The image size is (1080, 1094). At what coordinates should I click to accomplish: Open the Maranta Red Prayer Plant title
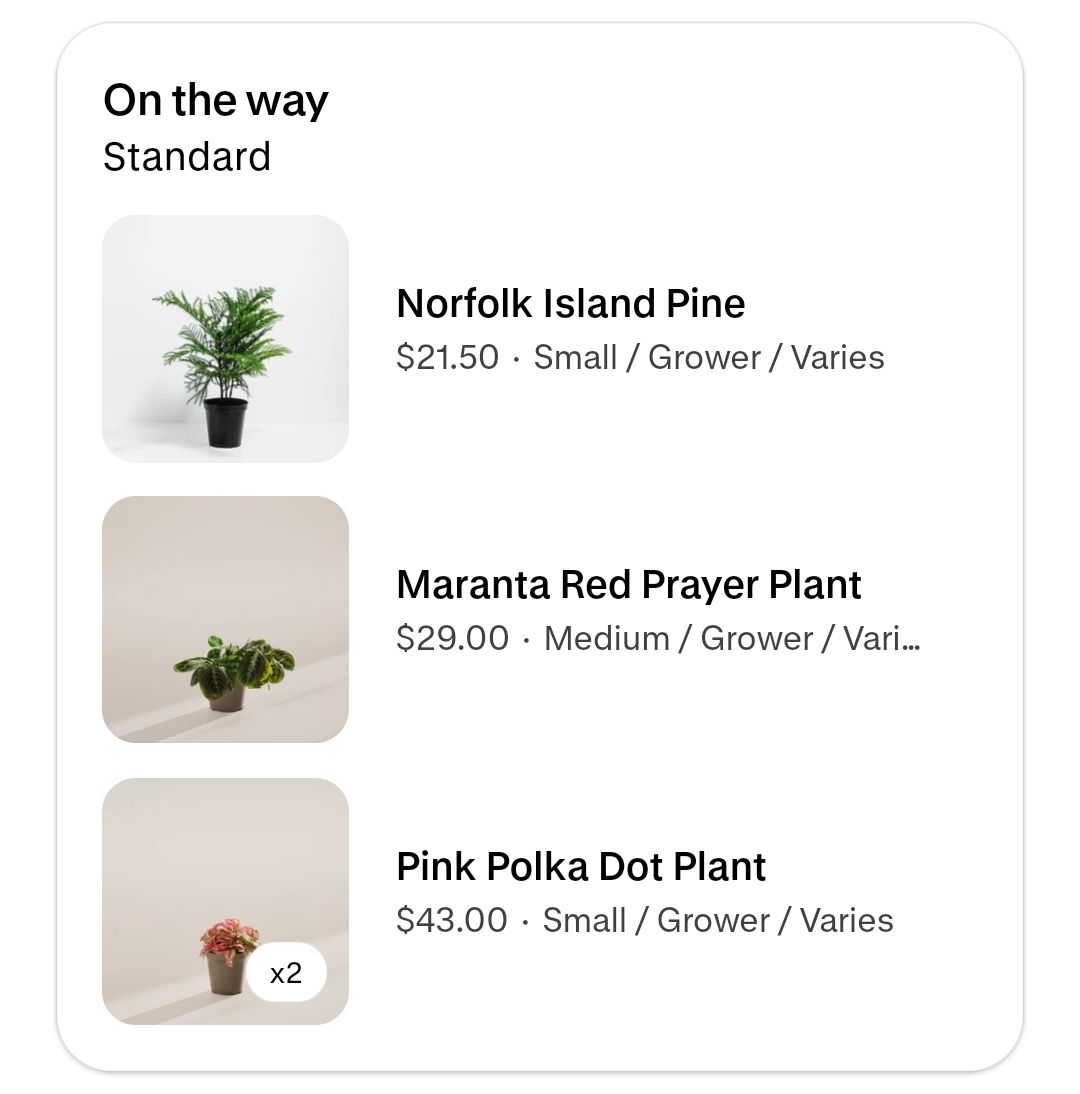(x=628, y=584)
